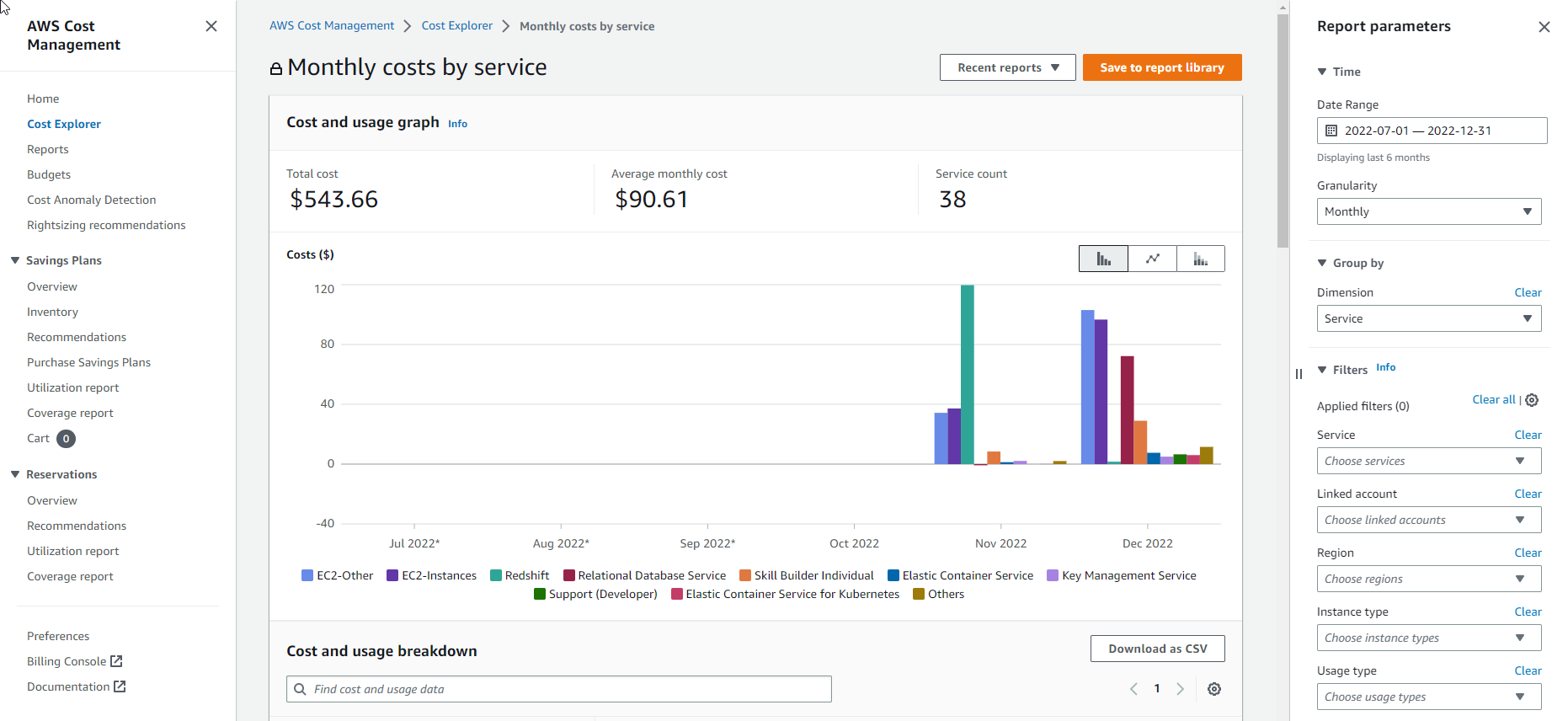This screenshot has width=1568, height=721.
Task: Open the Dimension Service dropdown
Action: tap(1429, 318)
